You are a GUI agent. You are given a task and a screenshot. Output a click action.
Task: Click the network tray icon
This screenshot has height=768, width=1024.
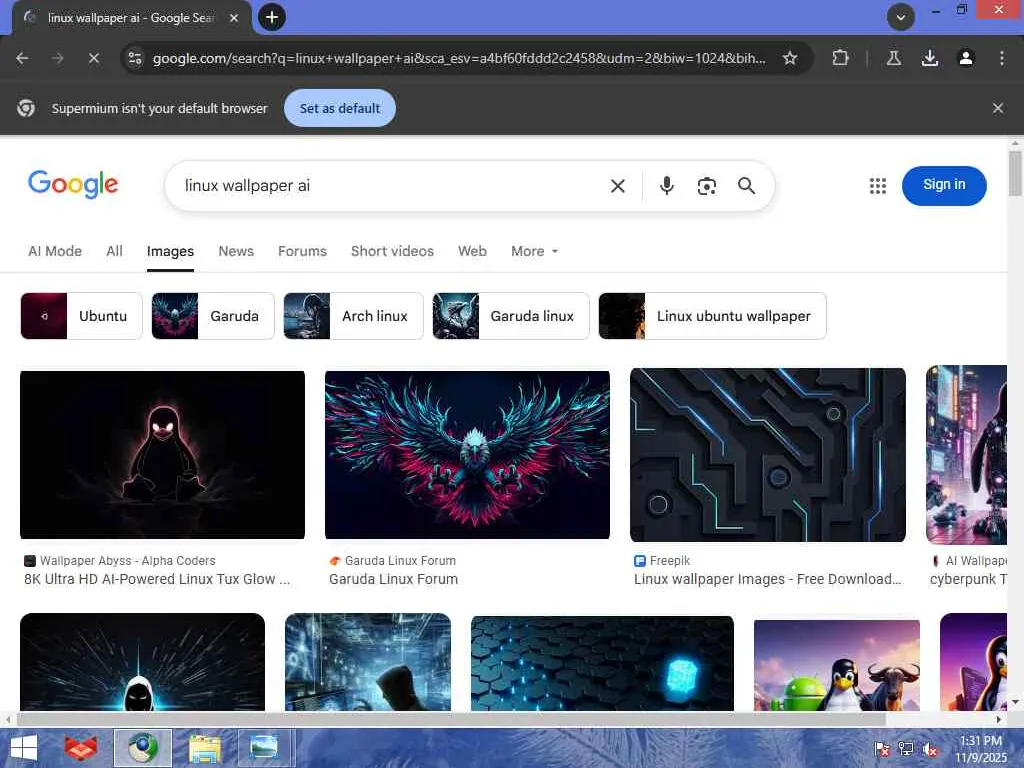tap(905, 749)
